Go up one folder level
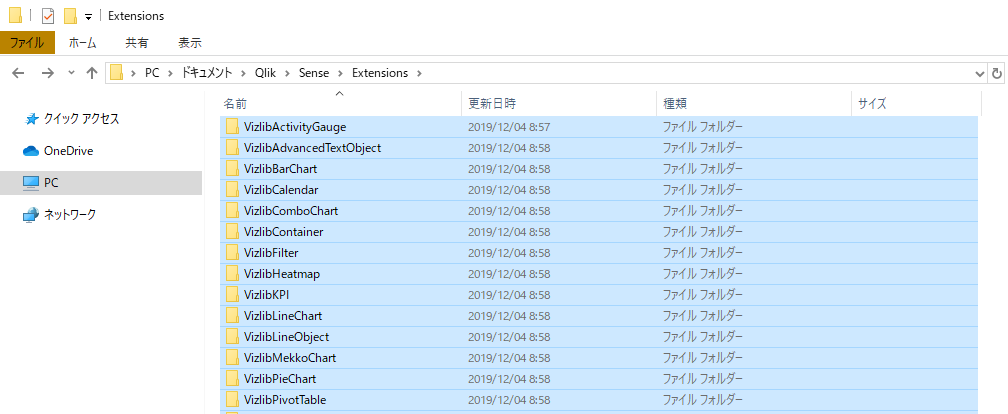This screenshot has height=414, width=1008. click(92, 73)
